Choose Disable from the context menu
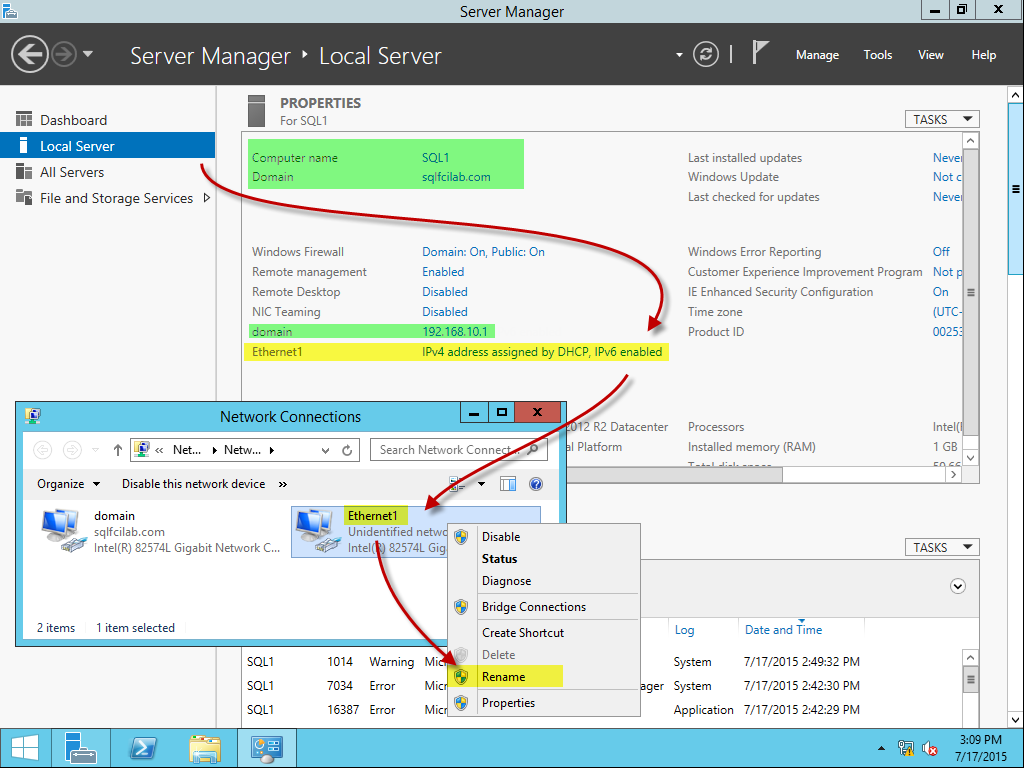 [543, 537]
